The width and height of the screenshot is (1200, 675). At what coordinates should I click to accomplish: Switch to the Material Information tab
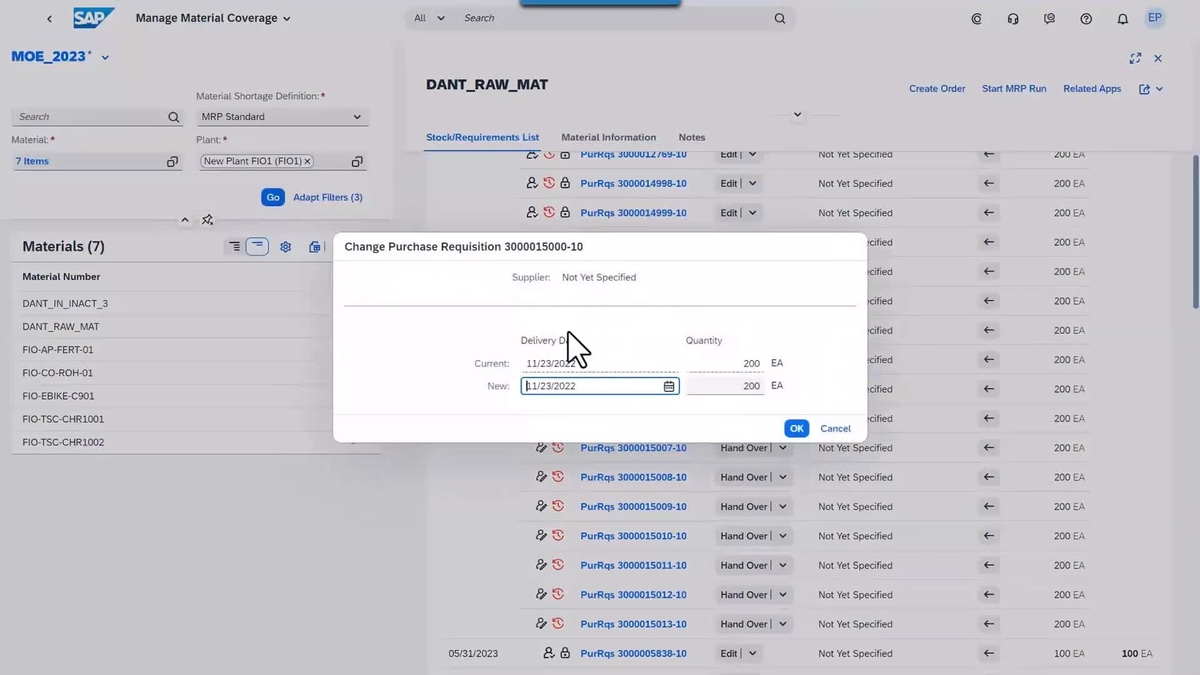click(x=608, y=137)
